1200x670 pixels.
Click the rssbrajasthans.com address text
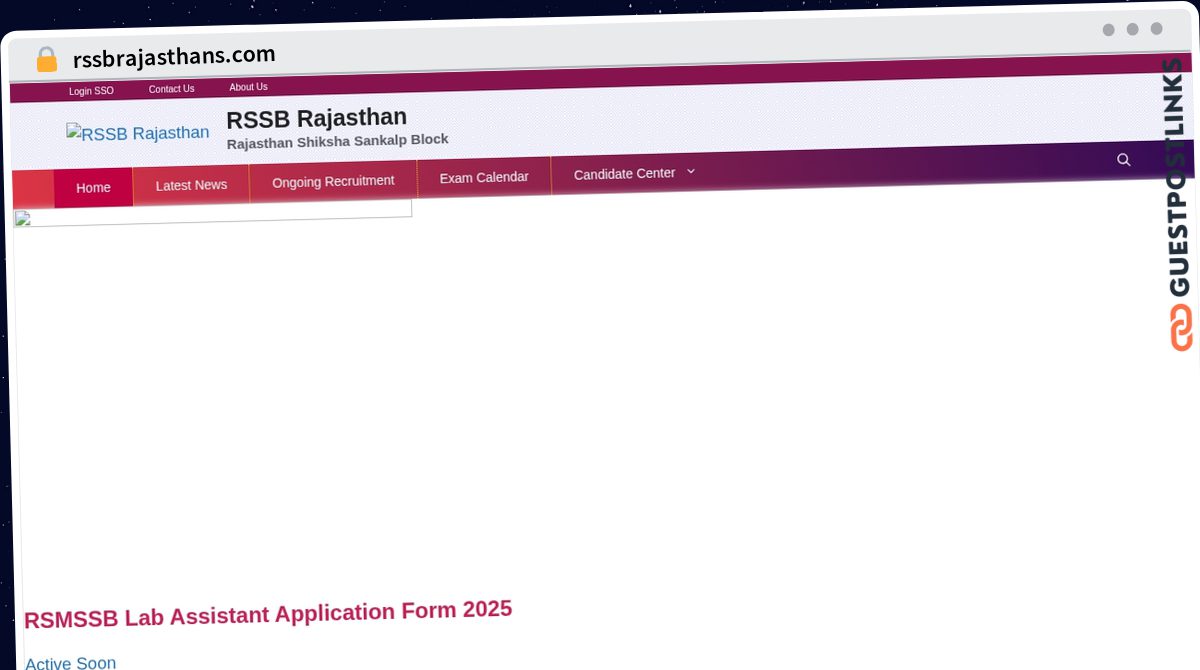click(174, 56)
